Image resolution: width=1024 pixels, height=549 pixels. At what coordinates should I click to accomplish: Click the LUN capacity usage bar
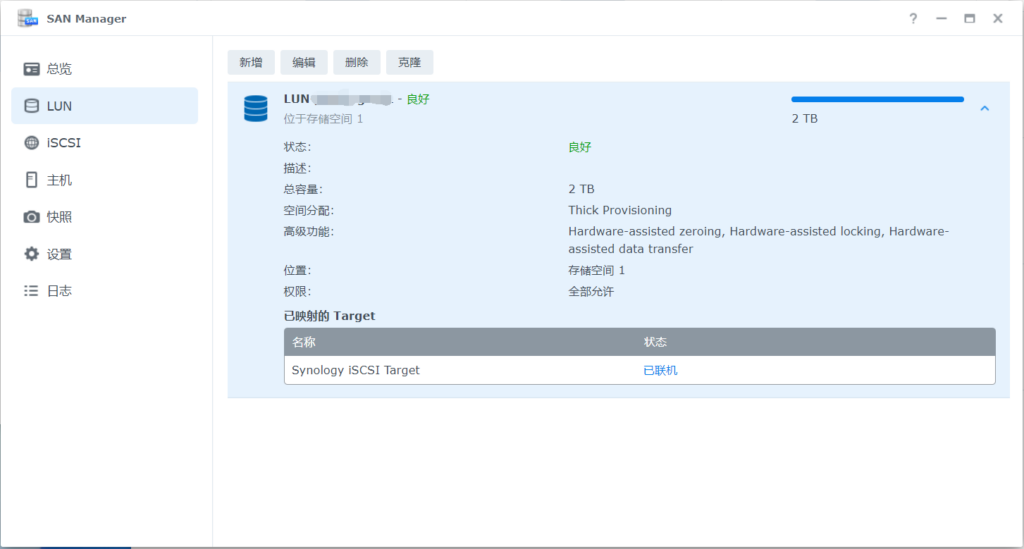[x=877, y=99]
